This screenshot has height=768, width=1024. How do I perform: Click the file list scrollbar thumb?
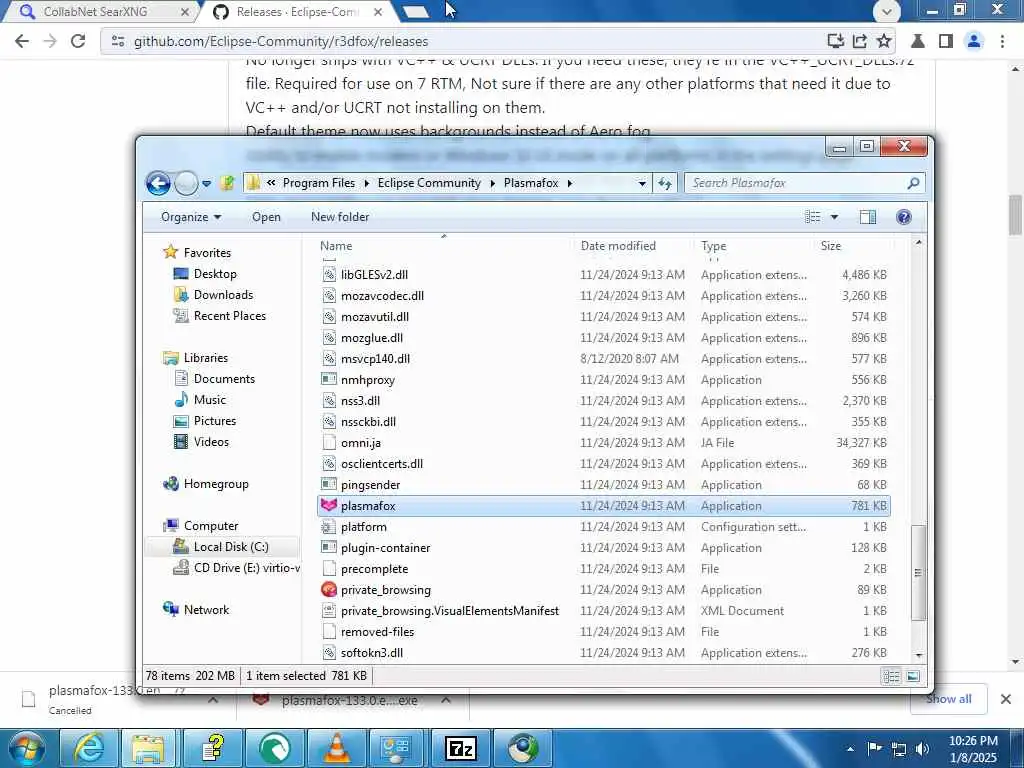click(x=918, y=572)
